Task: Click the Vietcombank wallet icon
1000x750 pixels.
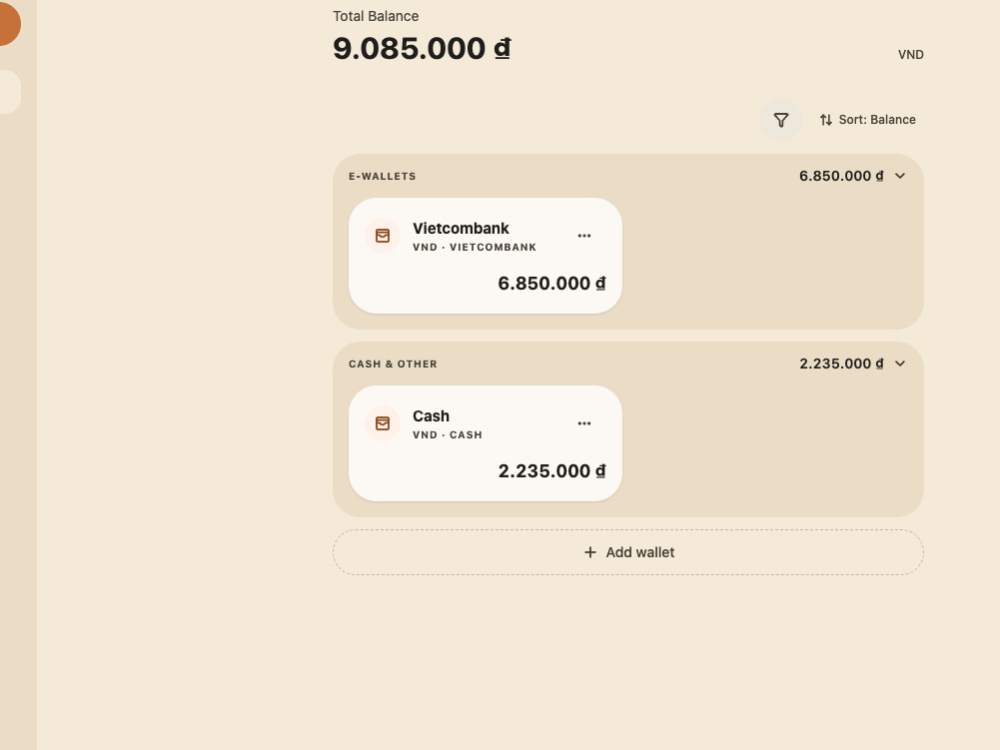Action: point(383,236)
